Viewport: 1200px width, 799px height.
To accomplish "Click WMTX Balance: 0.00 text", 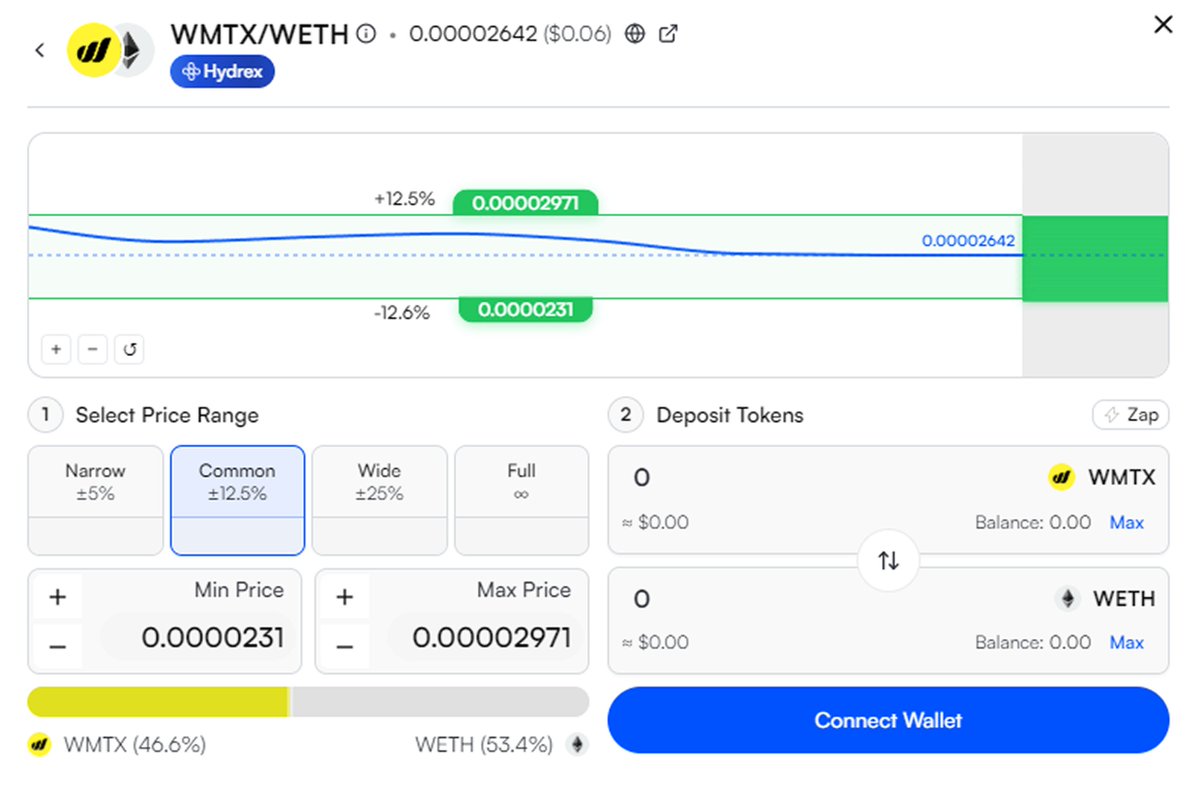I will 1033,522.
